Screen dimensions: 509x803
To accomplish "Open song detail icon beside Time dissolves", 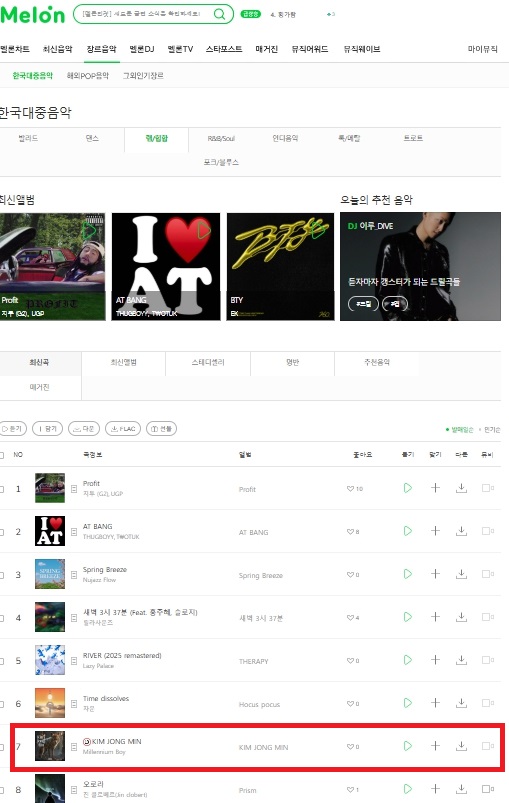I will [74, 704].
